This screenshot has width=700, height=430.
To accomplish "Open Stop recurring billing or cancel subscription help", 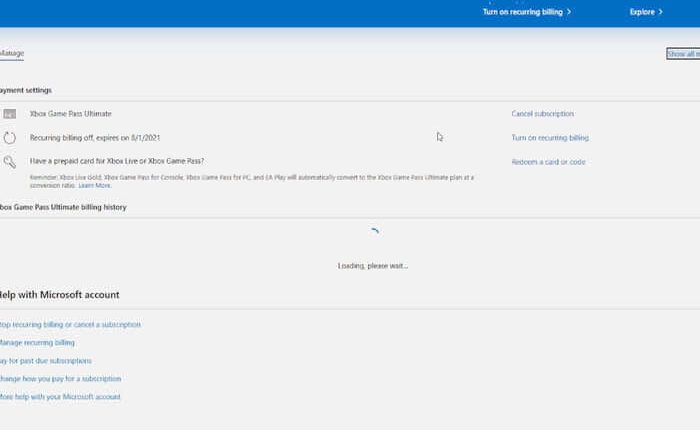I will pyautogui.click(x=70, y=325).
